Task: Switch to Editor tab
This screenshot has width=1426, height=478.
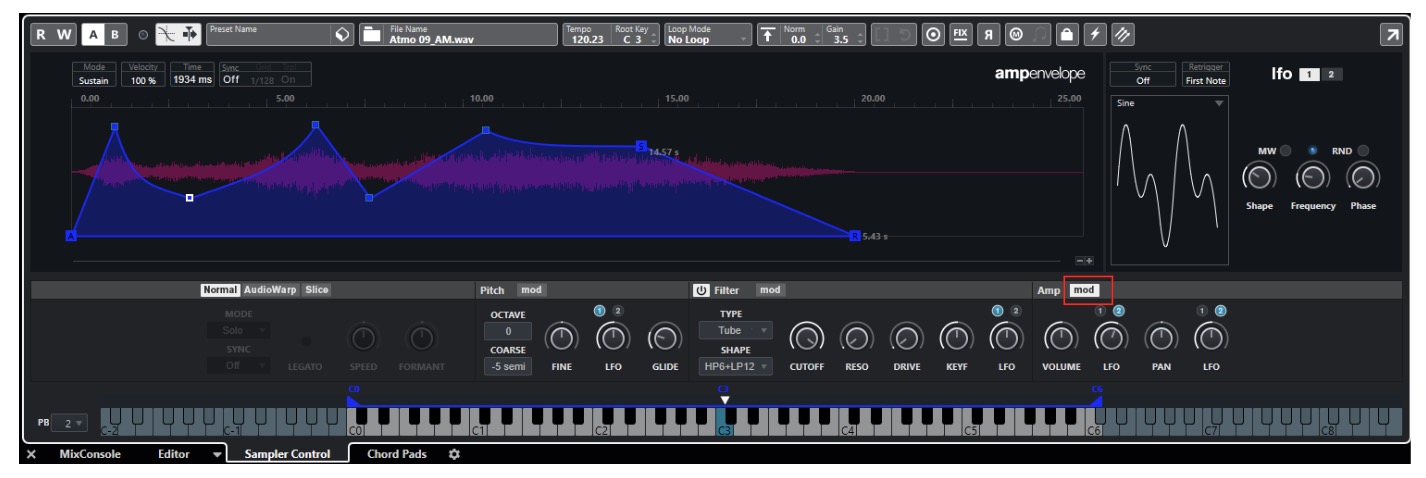Action: (175, 454)
